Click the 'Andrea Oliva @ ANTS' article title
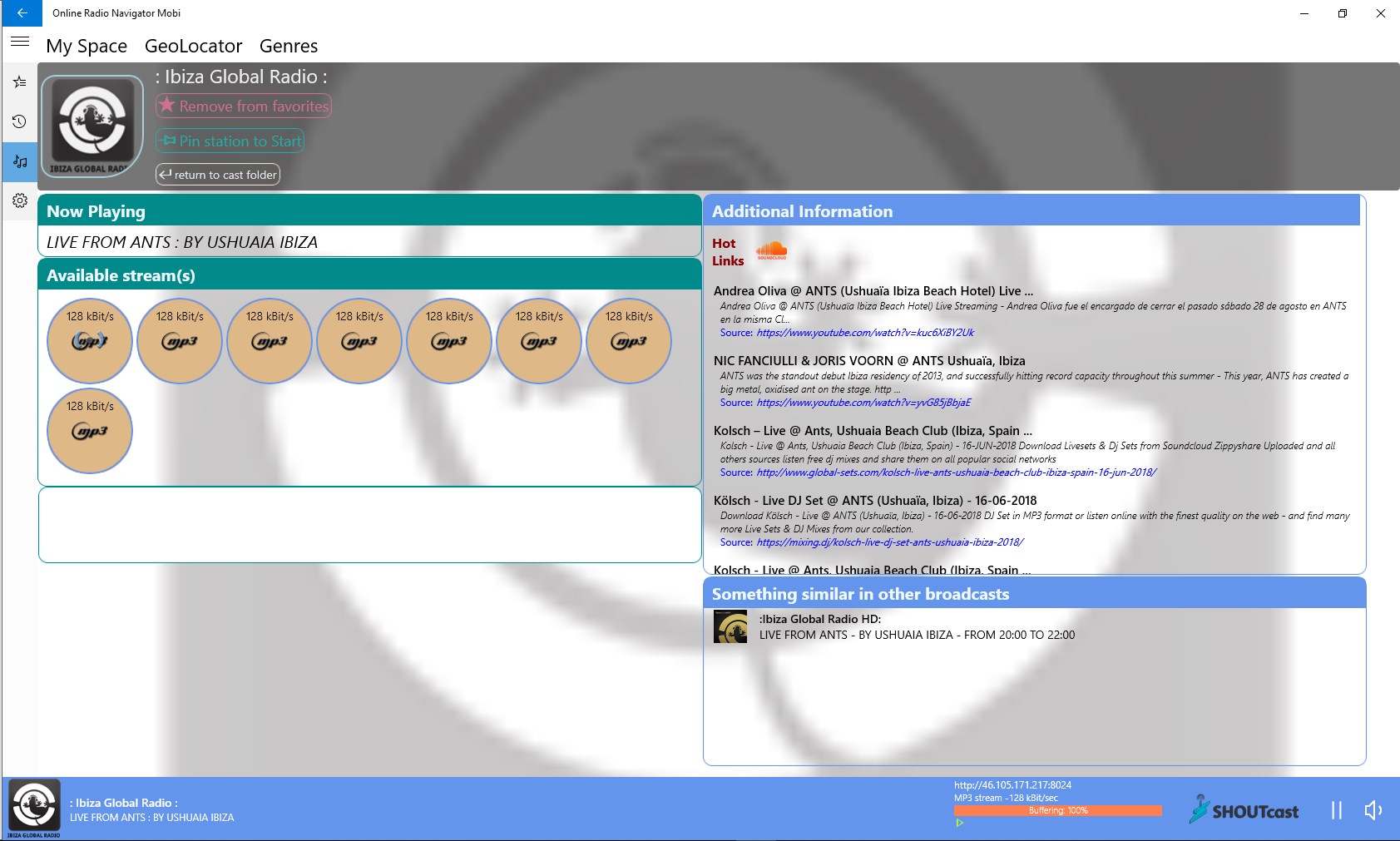 [x=873, y=291]
